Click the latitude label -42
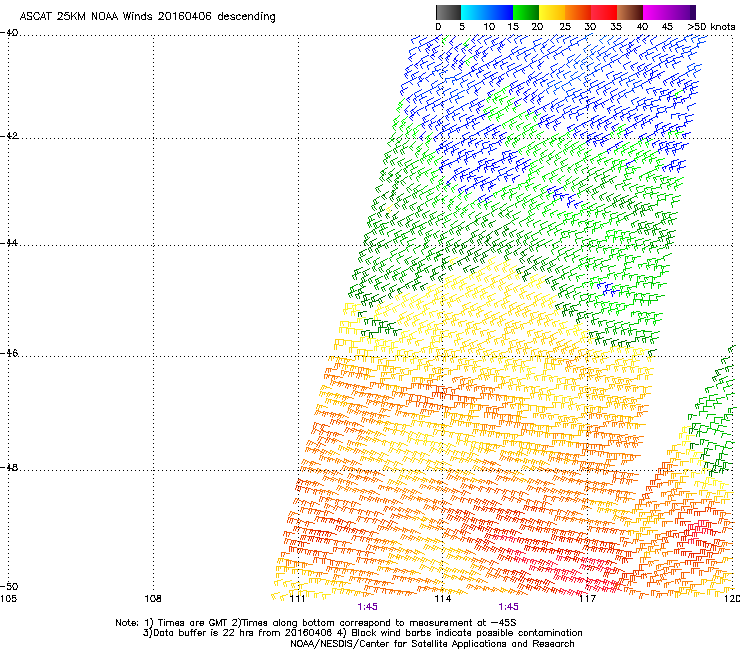This screenshot has width=740, height=650. point(9,135)
